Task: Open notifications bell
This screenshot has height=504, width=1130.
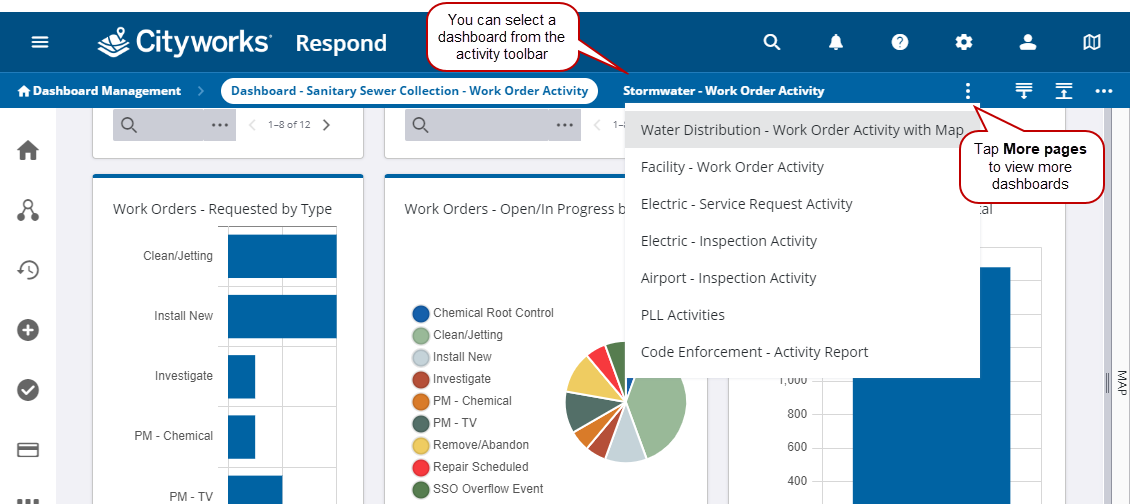Action: 836,43
